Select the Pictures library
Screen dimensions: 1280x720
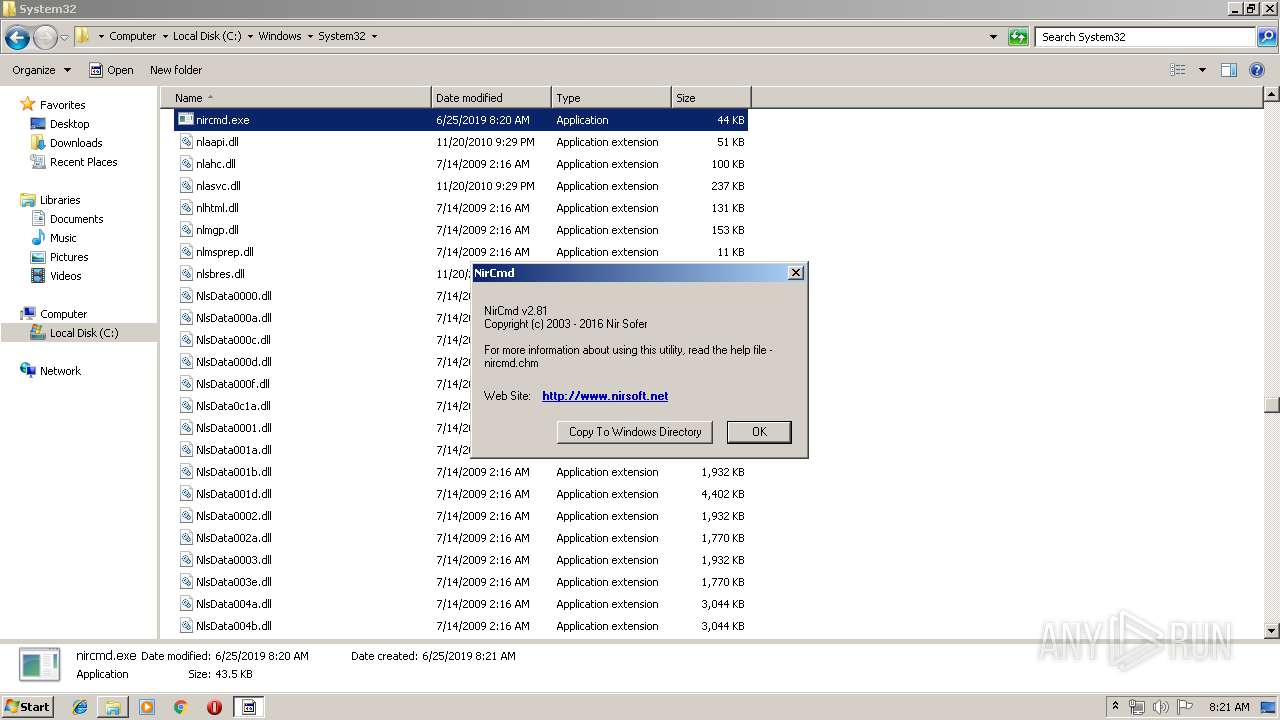tap(69, 257)
